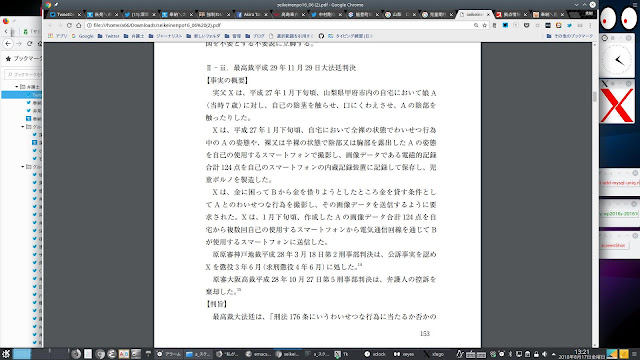
Task: Close the Tweetdeck tab
Action: pos(79,14)
